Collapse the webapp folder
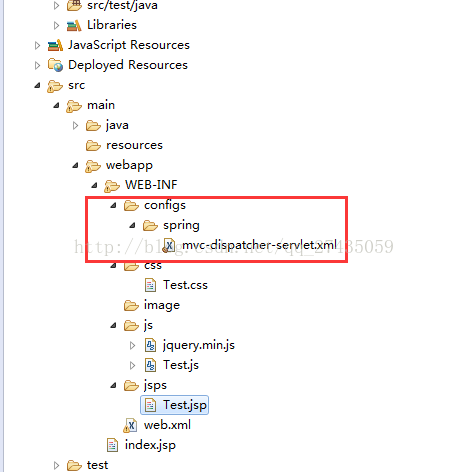 (x=75, y=165)
